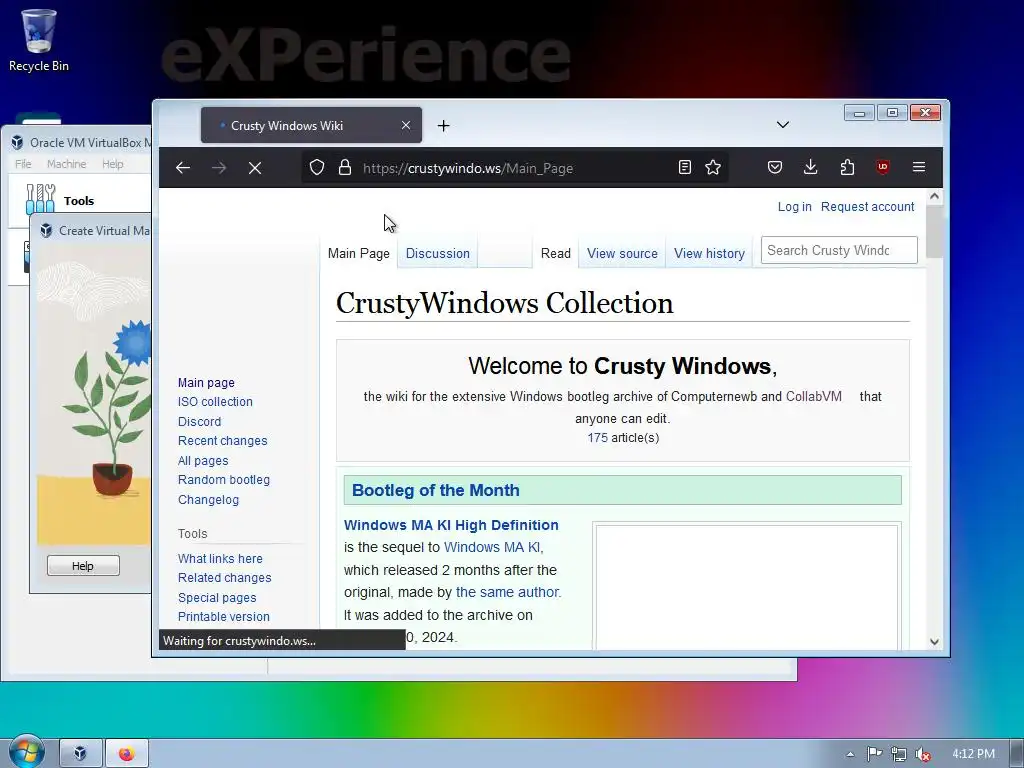Click What links here tool link
This screenshot has height=768, width=1024.
pyautogui.click(x=220, y=559)
